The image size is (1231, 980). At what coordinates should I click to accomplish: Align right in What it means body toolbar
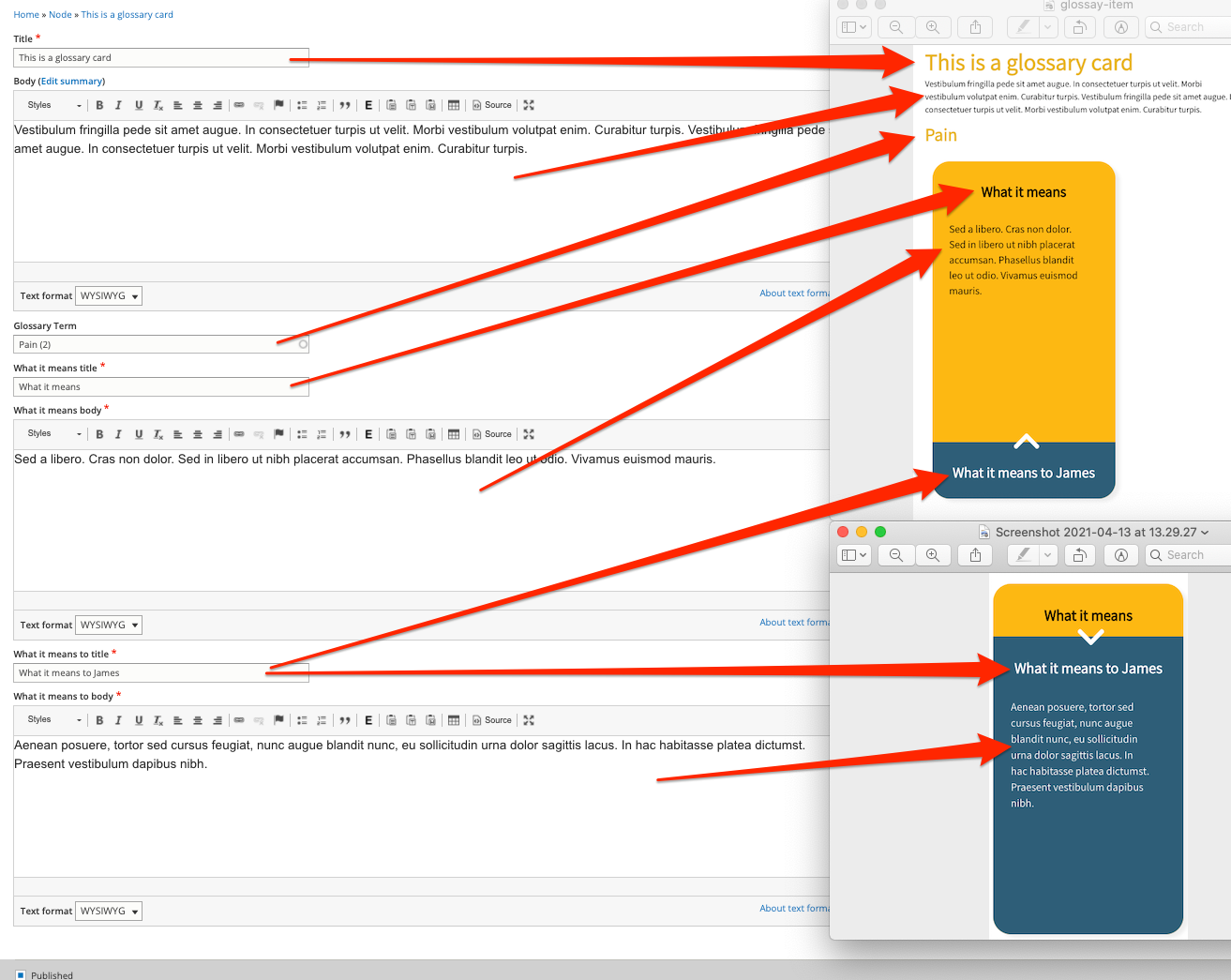coord(218,434)
